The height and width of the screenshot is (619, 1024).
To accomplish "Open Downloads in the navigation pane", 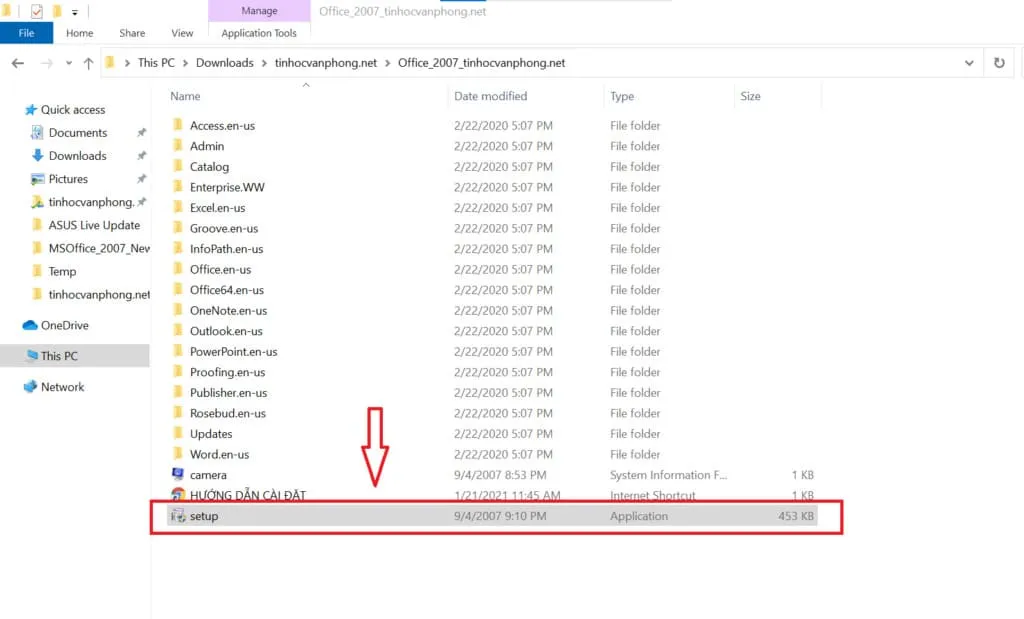I will [x=77, y=155].
